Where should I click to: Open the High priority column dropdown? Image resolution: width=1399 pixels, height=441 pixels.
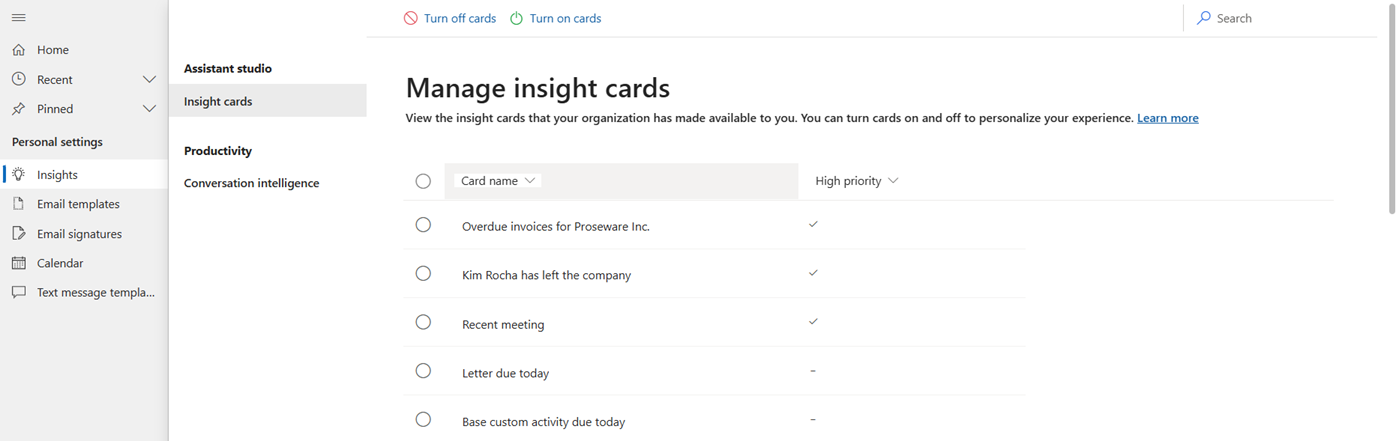pyautogui.click(x=856, y=181)
